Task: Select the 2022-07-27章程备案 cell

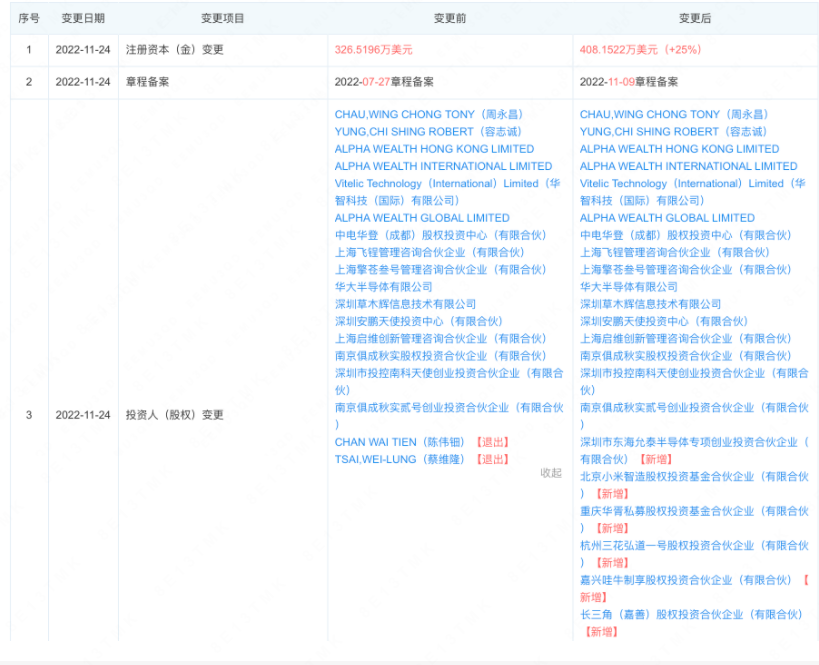Action: coord(384,81)
